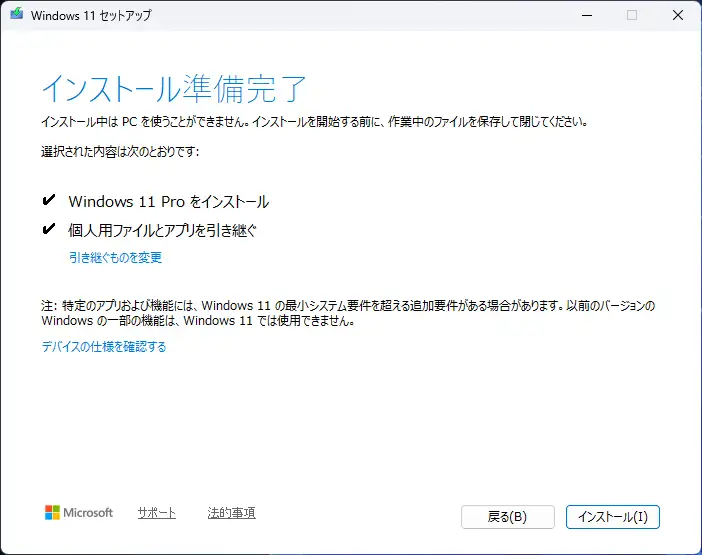Image resolution: width=702 pixels, height=555 pixels.
Task: Select the Windows 11 Pro をインストール text
Action: tap(168, 202)
